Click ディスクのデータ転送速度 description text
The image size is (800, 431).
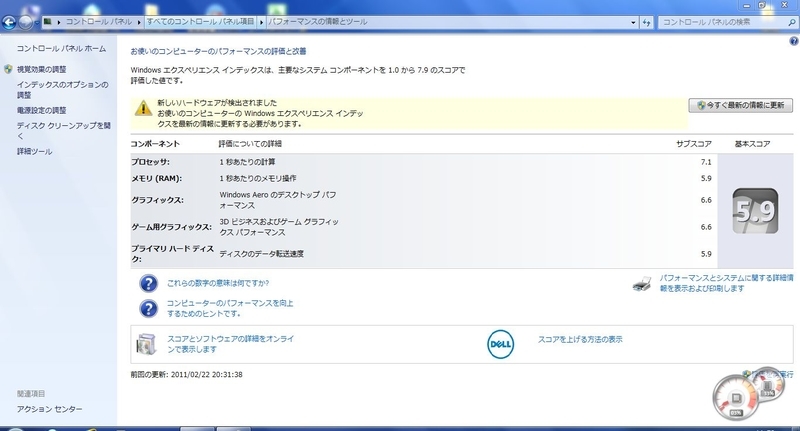coord(262,253)
